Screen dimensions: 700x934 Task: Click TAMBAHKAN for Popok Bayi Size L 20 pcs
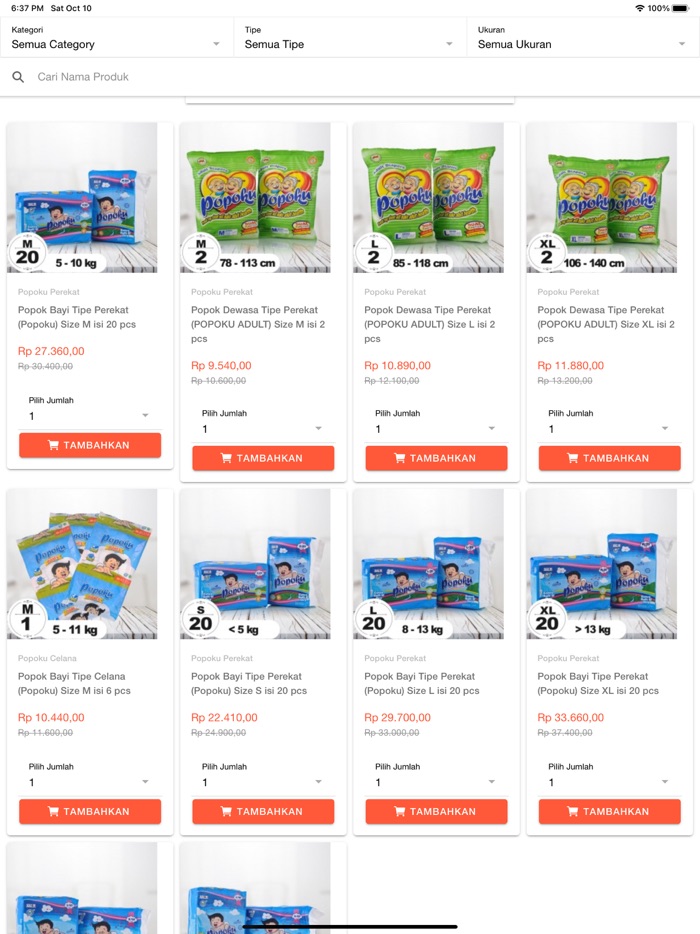pyautogui.click(x=436, y=811)
